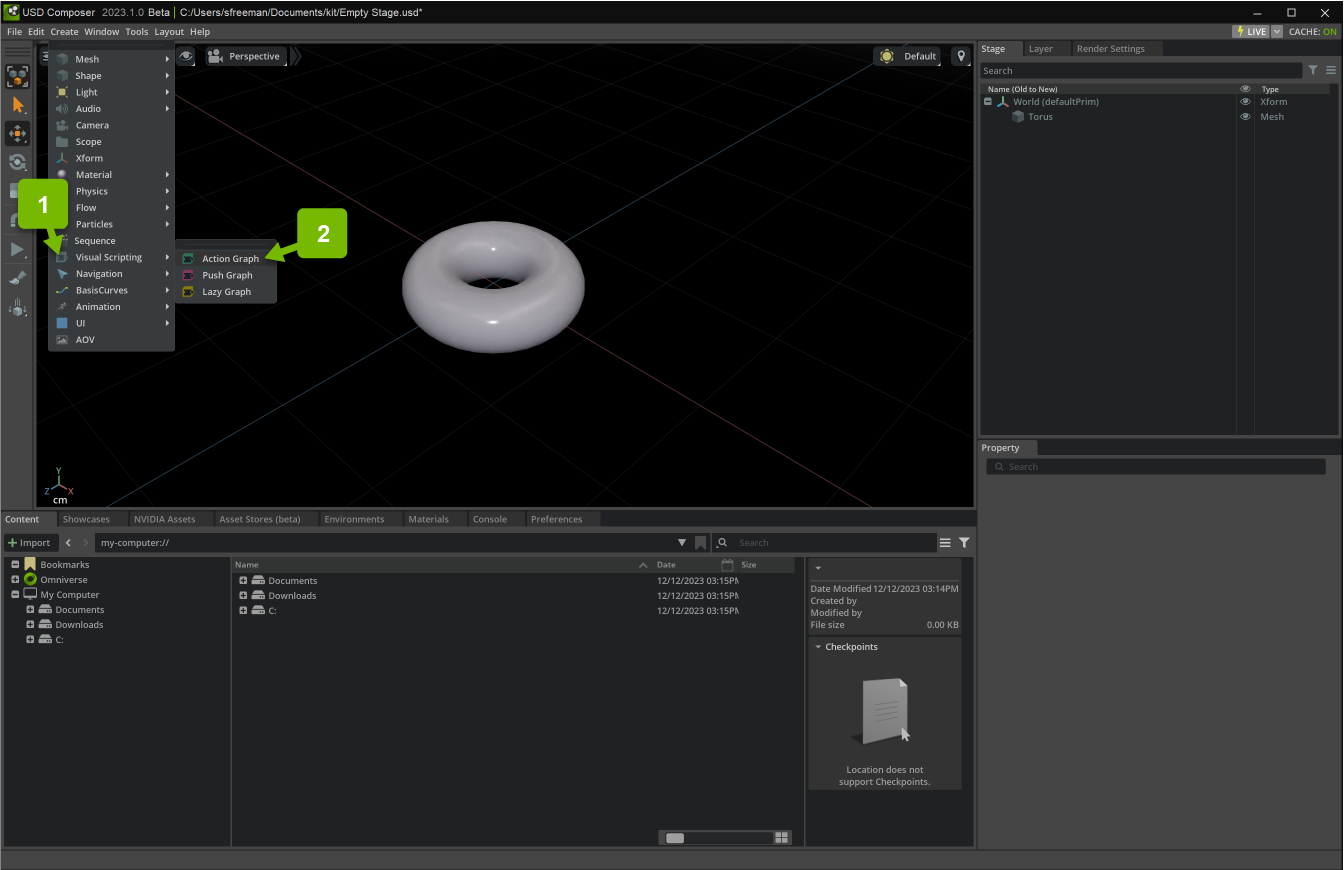1344x870 pixels.
Task: Click Action Graph in the submenu
Action: (x=230, y=259)
